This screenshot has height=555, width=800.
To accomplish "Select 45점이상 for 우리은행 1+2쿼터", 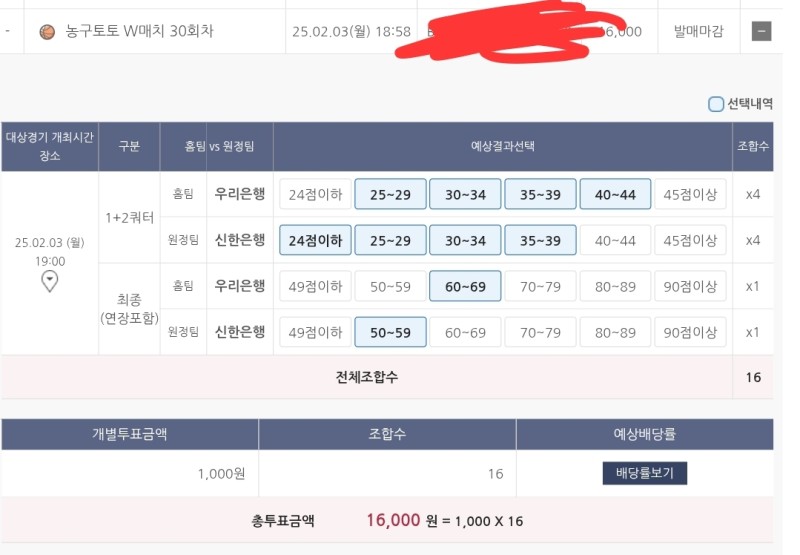I will 690,194.
